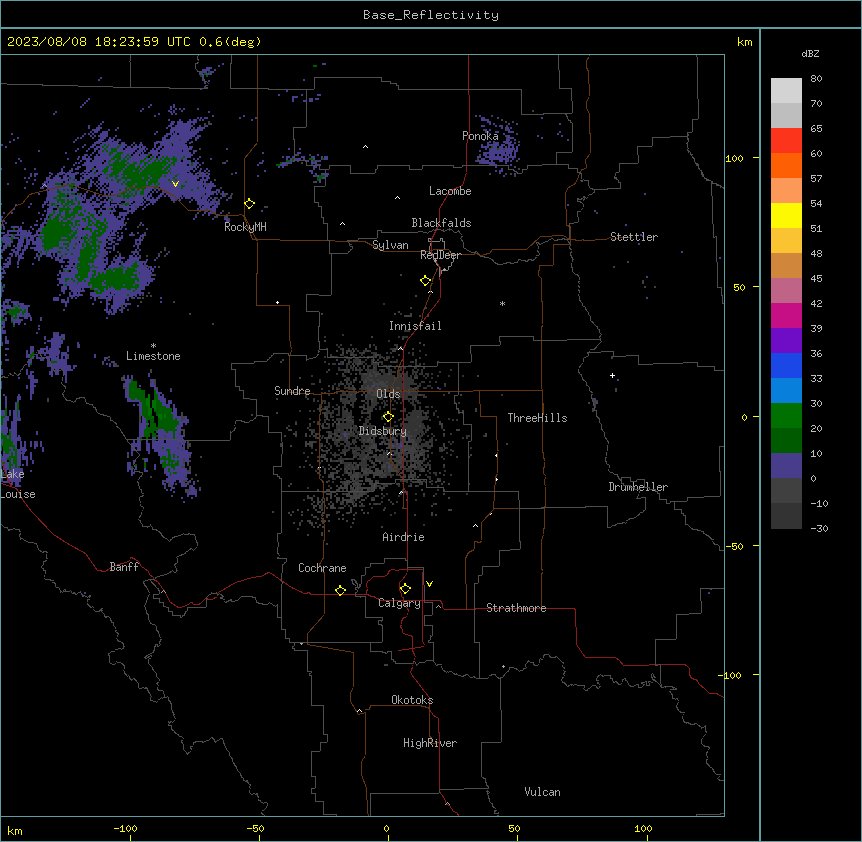The image size is (862, 842).
Task: Click the 50 tick on the bottom axis
Action: tap(514, 828)
